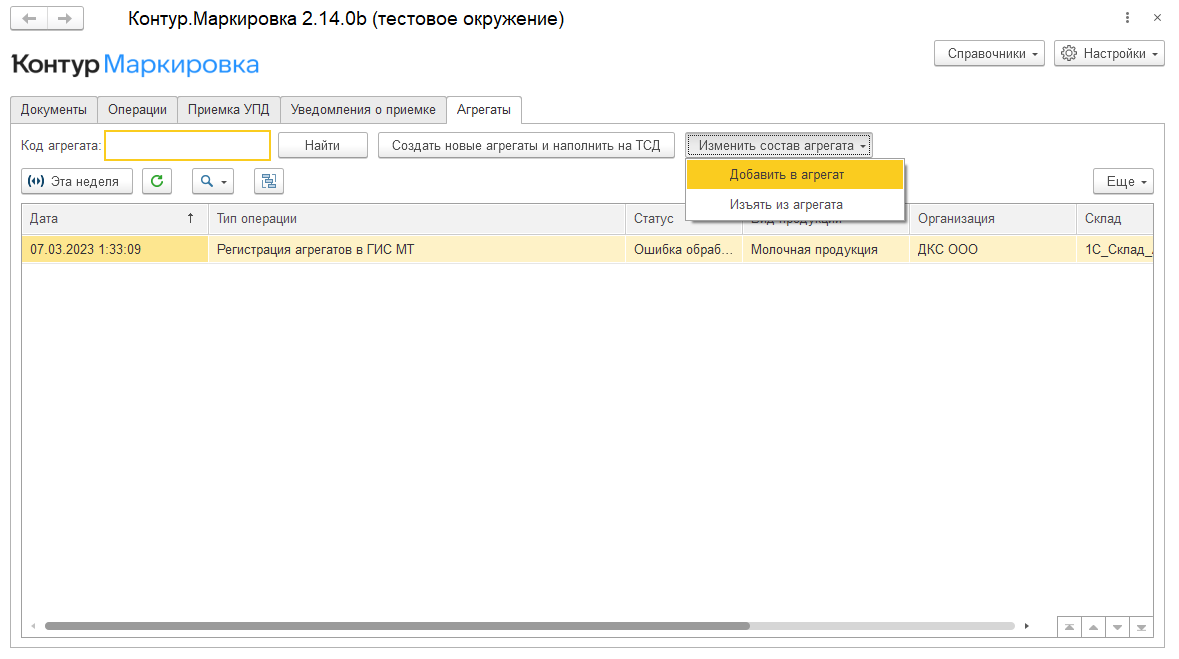
Task: Focus the Код агрегата input field
Action: 187,145
